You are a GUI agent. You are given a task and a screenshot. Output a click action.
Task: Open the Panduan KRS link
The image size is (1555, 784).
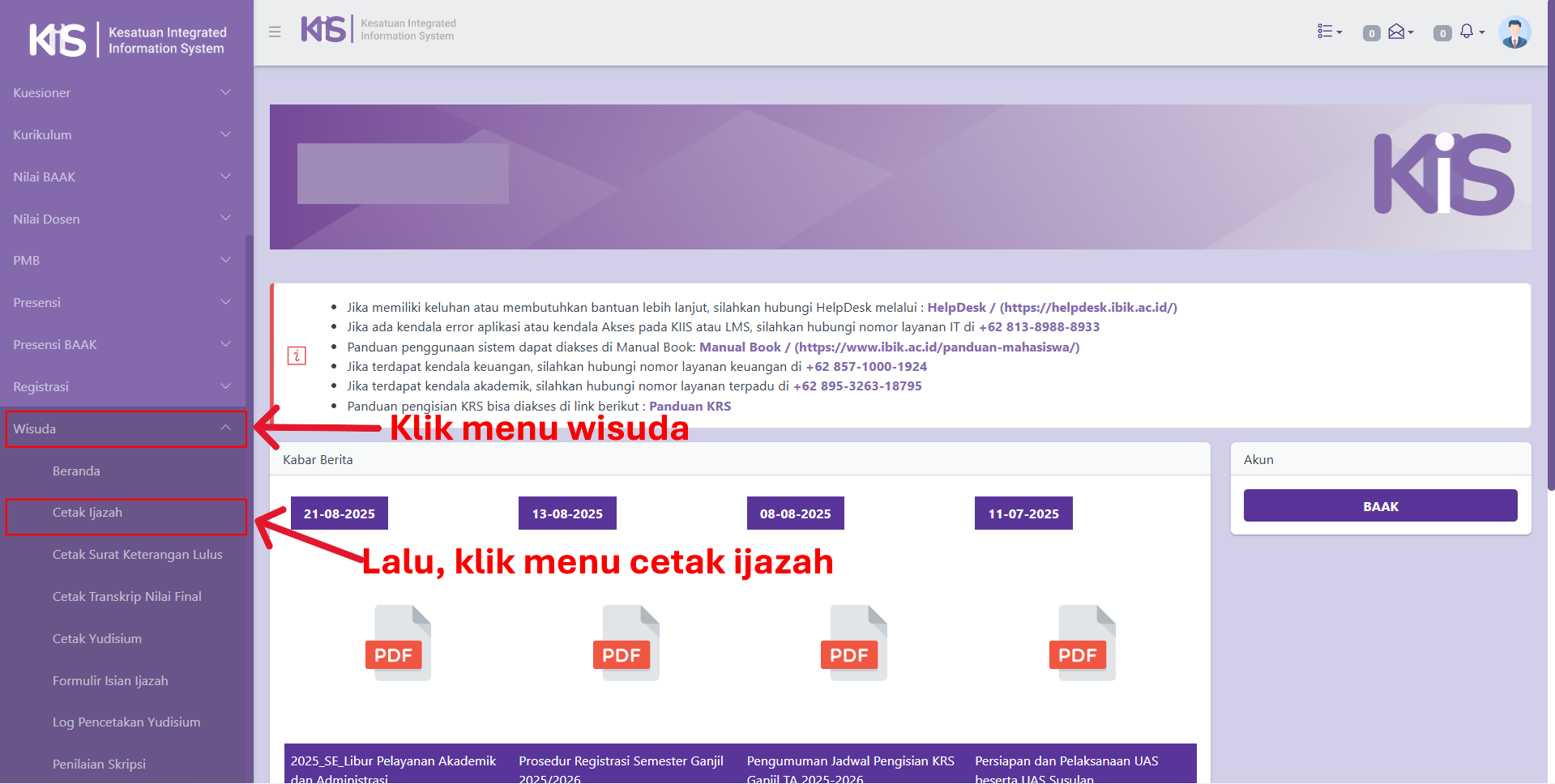[690, 406]
